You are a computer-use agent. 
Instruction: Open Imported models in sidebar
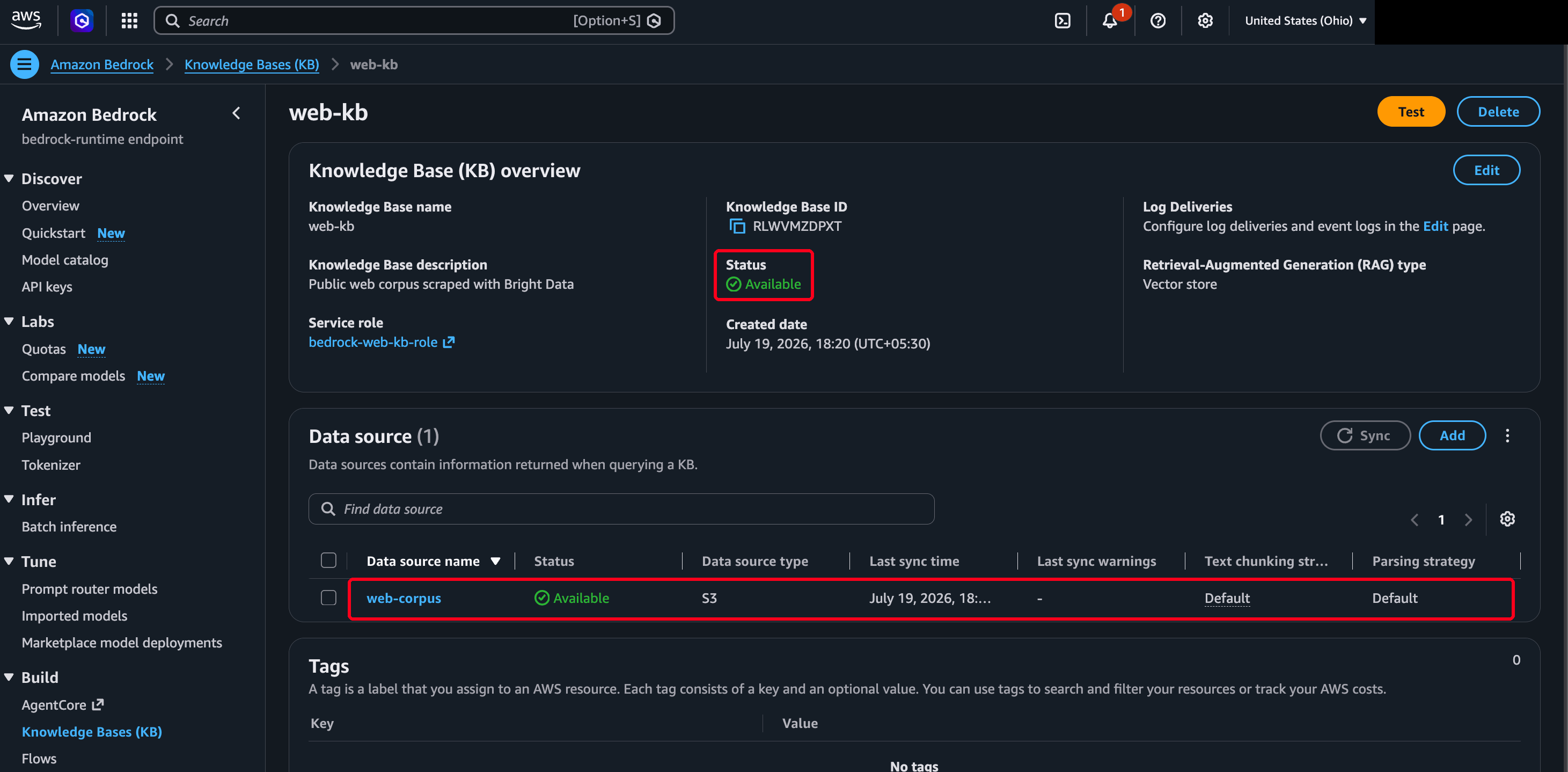pyautogui.click(x=74, y=616)
